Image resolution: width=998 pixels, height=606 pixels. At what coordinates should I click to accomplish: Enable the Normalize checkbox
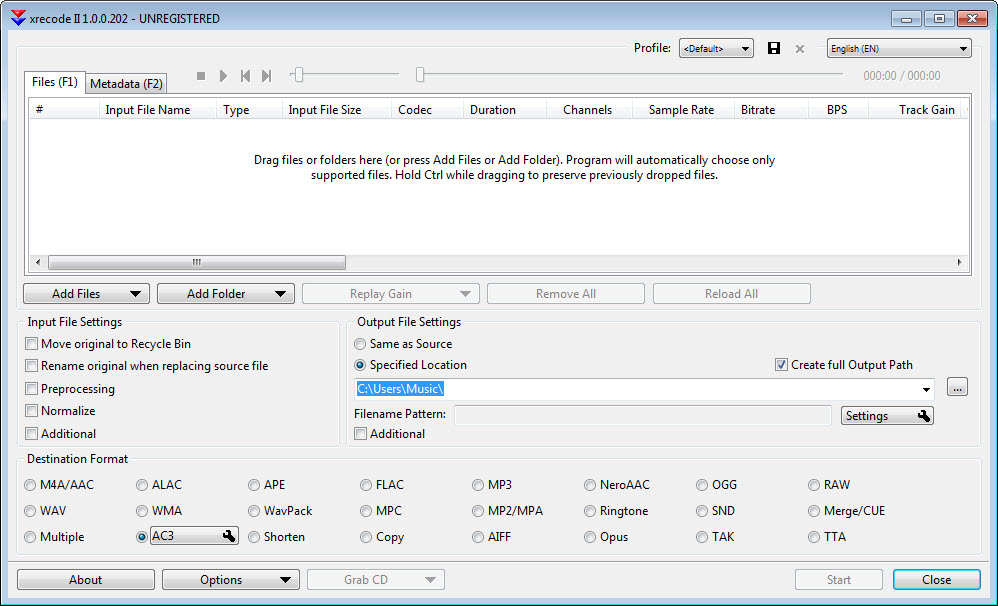coord(31,411)
